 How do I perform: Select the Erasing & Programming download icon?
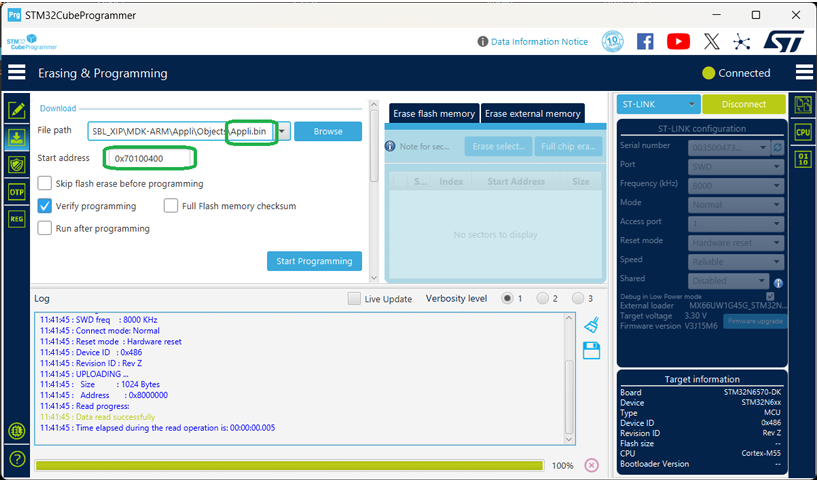tap(17, 138)
